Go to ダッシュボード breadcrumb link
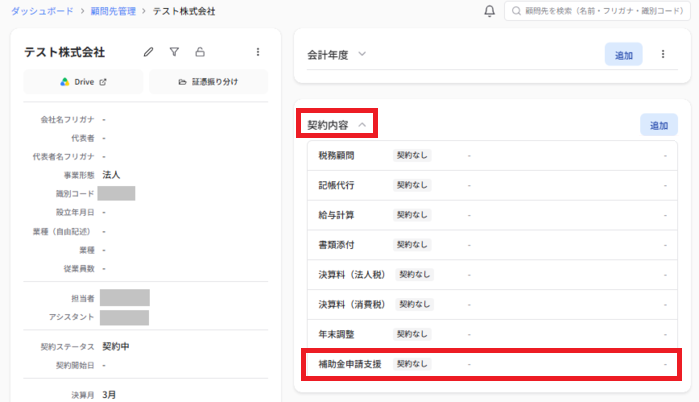The height and width of the screenshot is (402, 699). click(42, 11)
